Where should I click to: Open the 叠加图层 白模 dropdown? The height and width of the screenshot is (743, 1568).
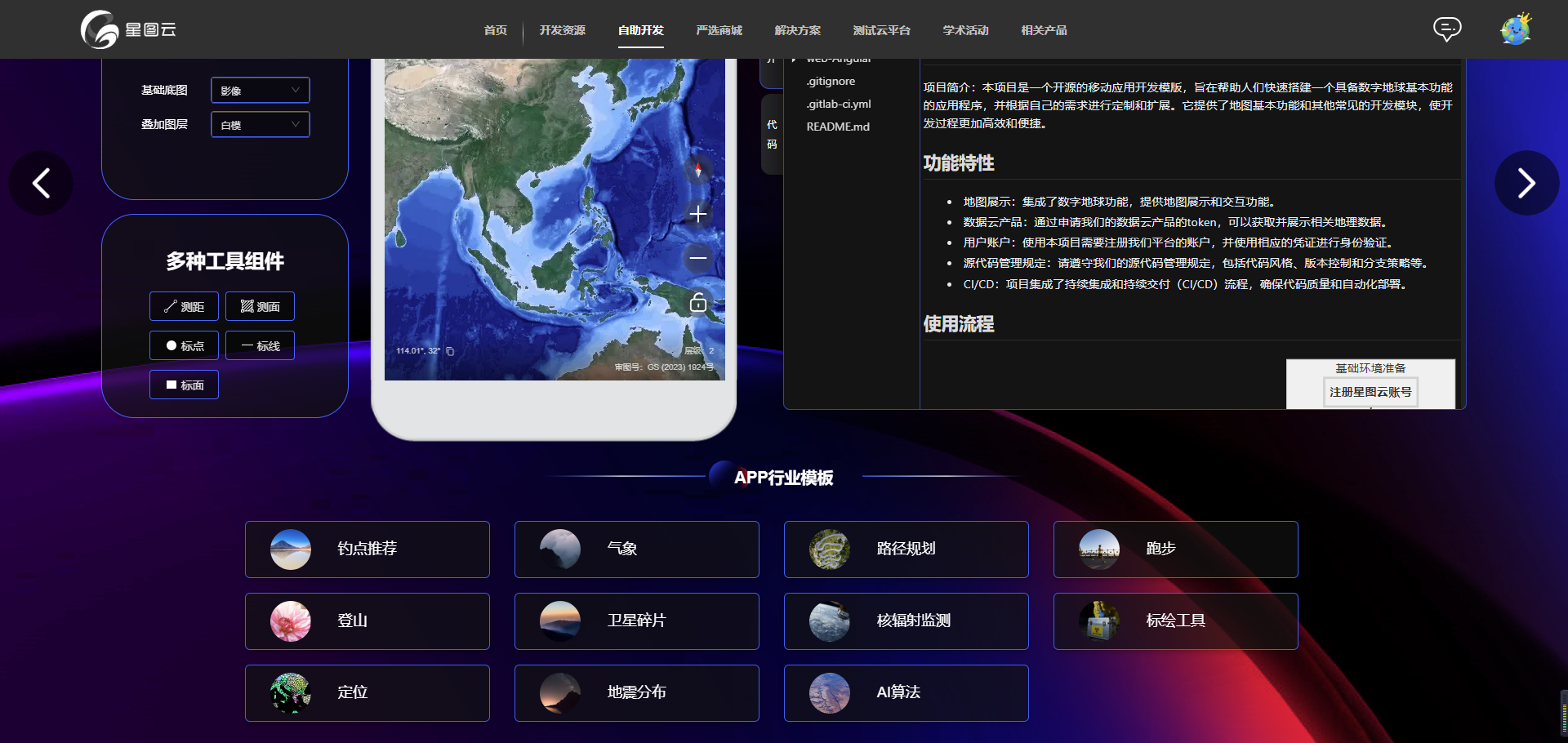tap(261, 124)
